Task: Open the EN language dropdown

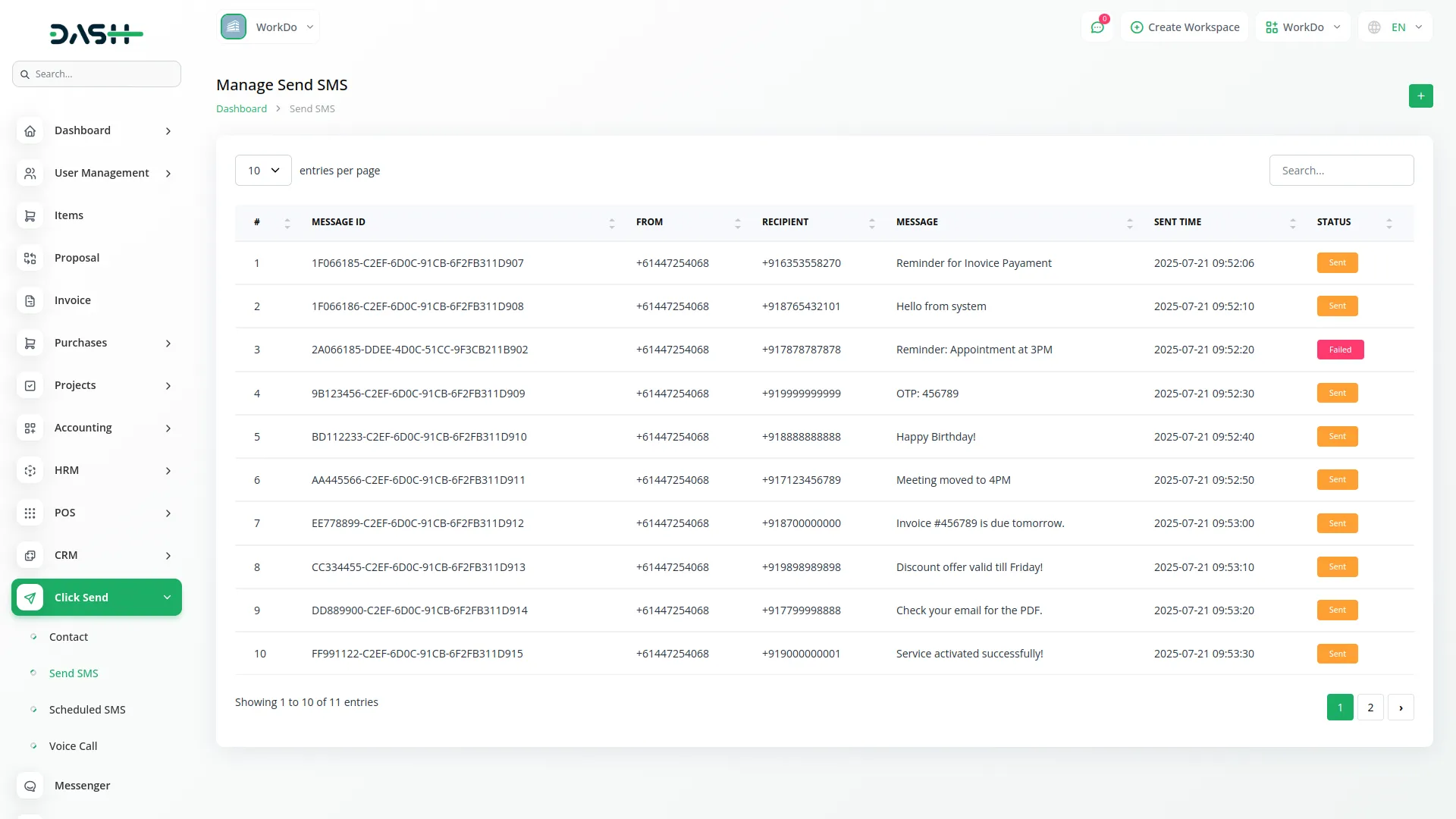Action: (1398, 27)
